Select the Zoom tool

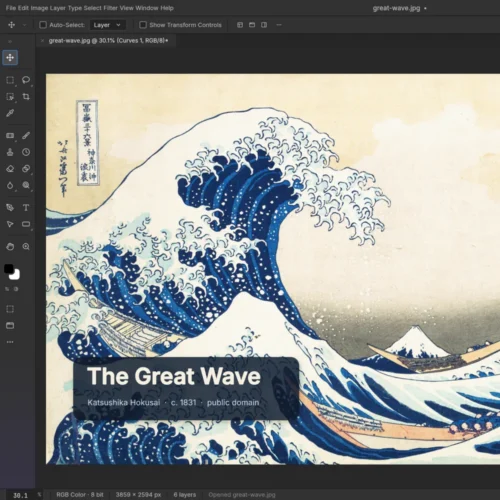26,247
